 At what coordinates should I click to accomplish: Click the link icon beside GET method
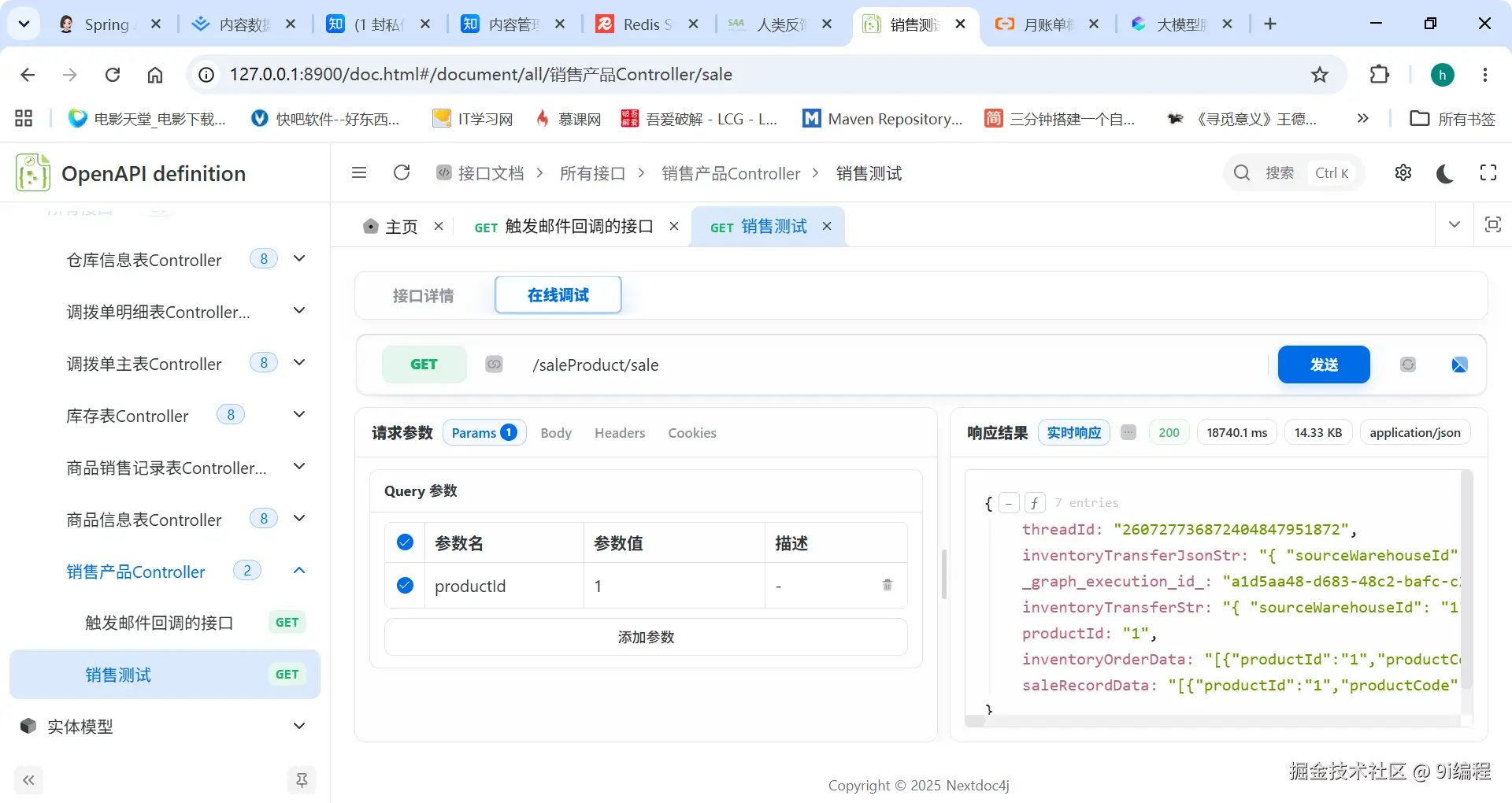[x=494, y=364]
